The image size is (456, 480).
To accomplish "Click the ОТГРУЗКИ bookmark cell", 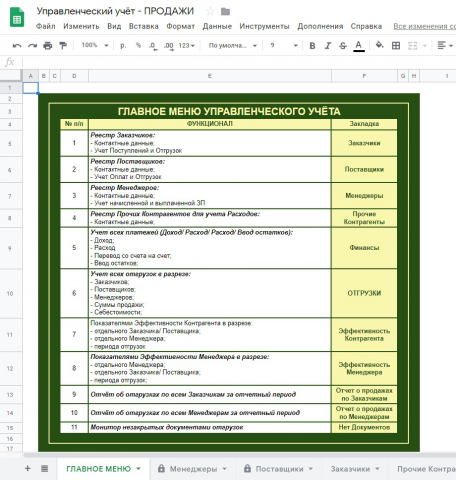I will [364, 293].
